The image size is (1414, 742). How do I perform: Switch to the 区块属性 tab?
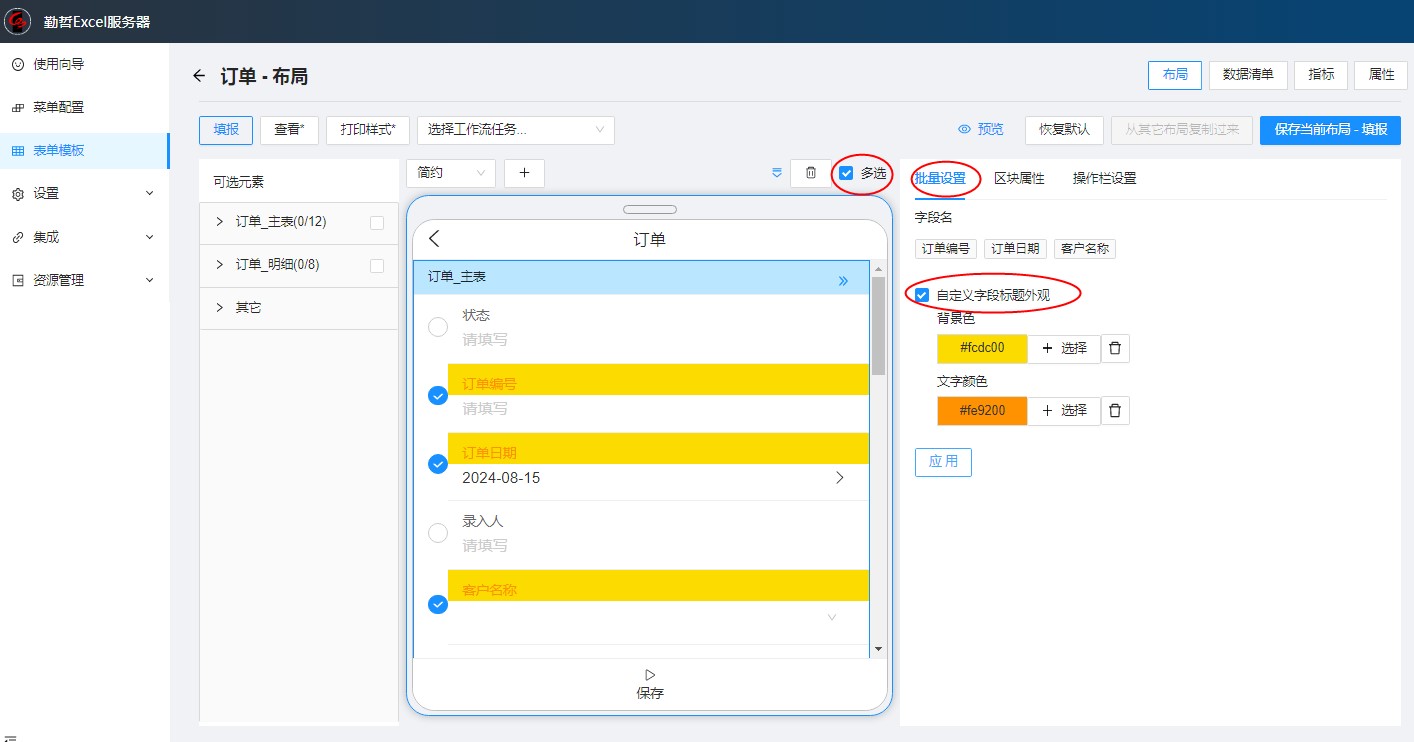pos(1018,178)
